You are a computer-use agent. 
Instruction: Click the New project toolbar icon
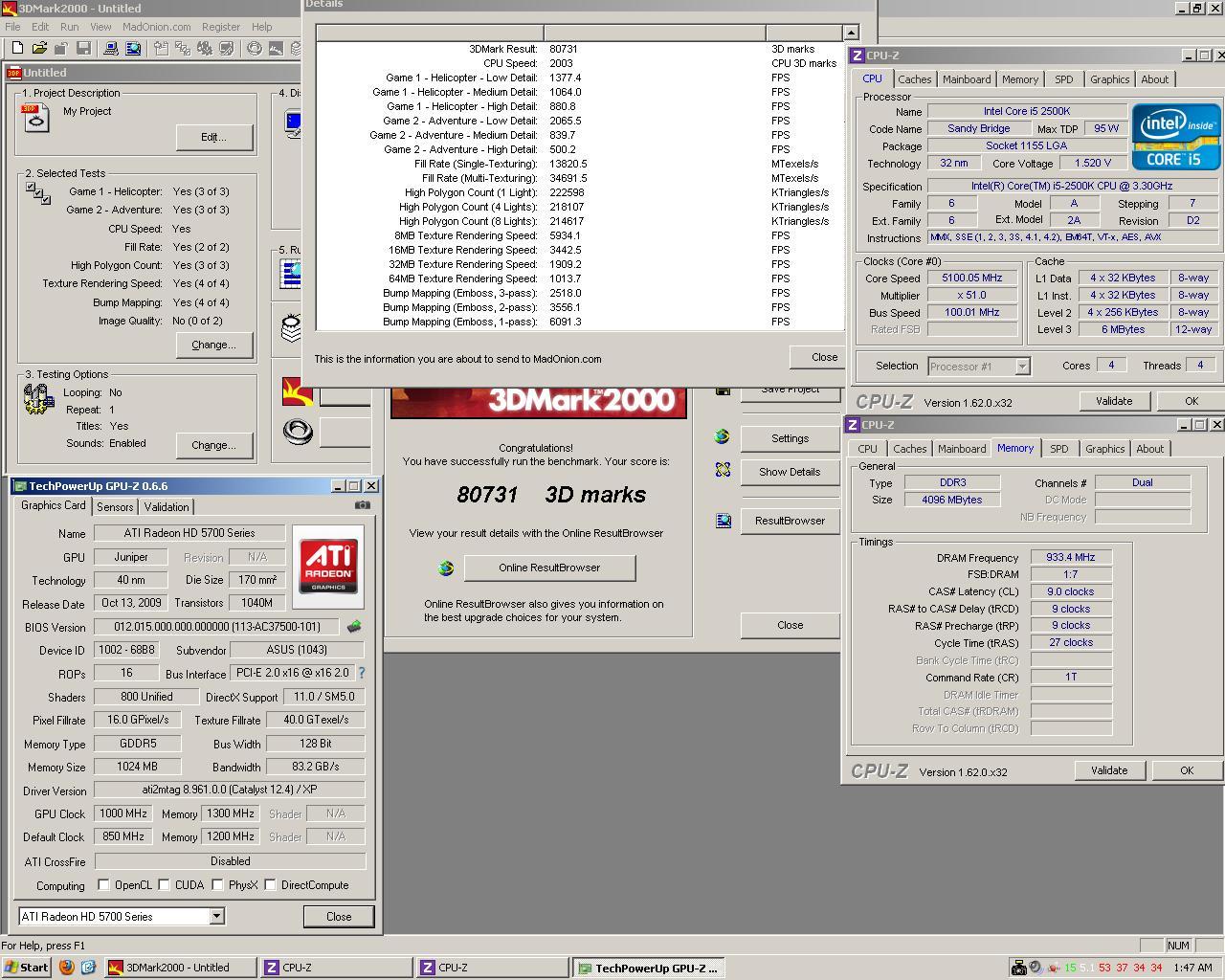[17, 48]
